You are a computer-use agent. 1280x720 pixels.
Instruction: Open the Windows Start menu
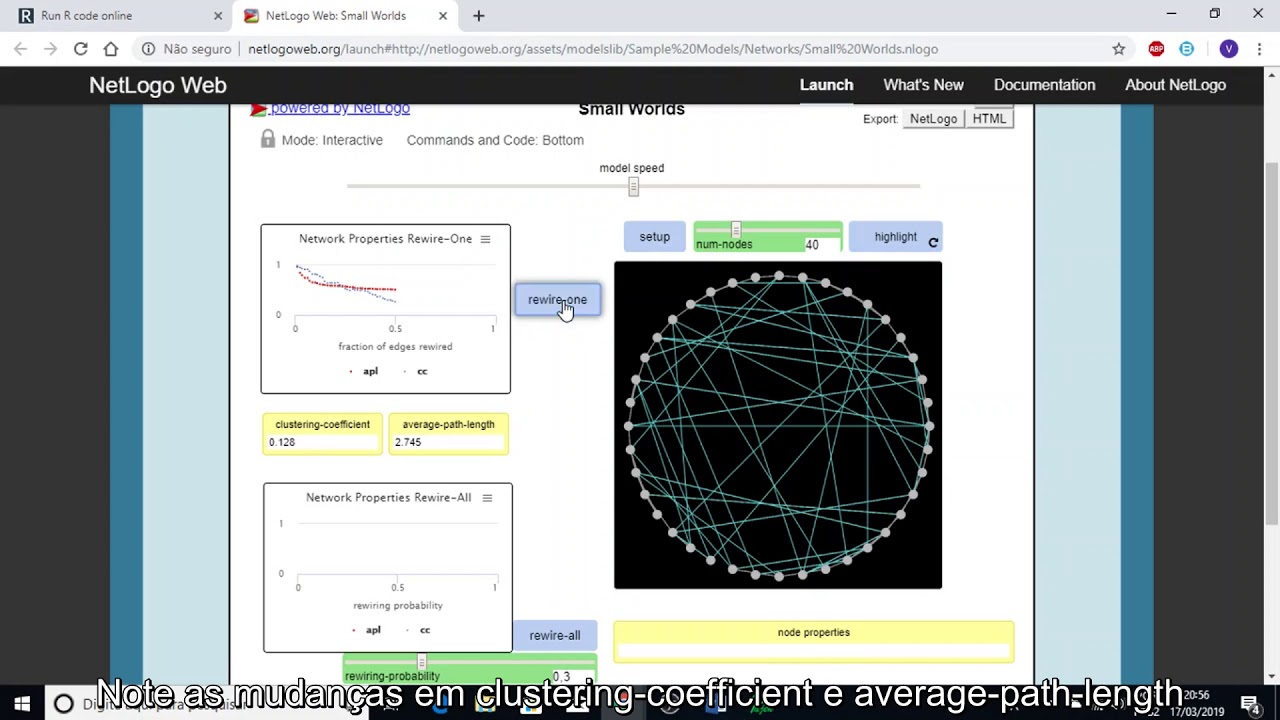[x=22, y=704]
